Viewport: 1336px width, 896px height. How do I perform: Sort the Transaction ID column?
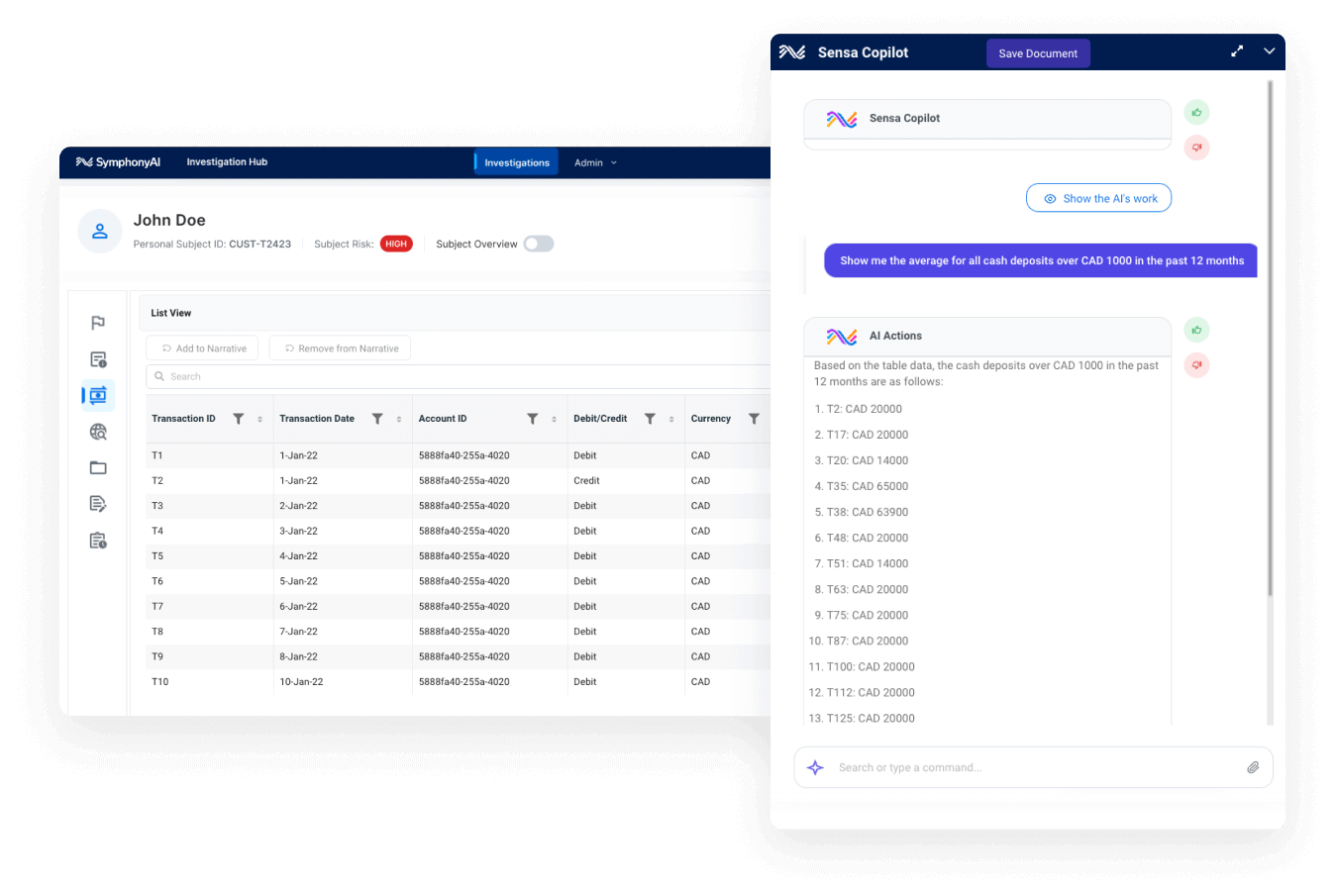[260, 420]
